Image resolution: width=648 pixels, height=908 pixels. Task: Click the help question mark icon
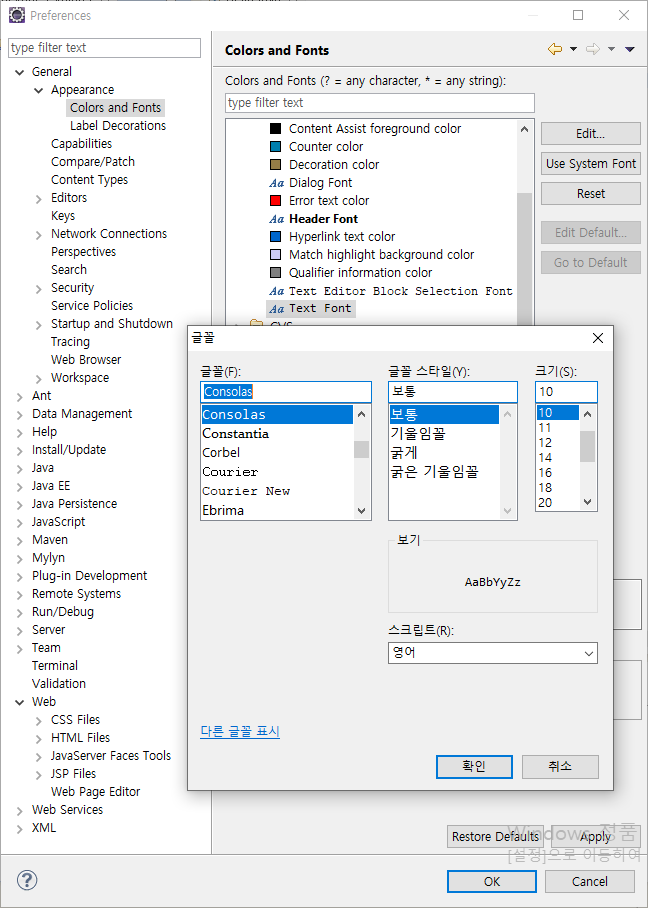[27, 881]
